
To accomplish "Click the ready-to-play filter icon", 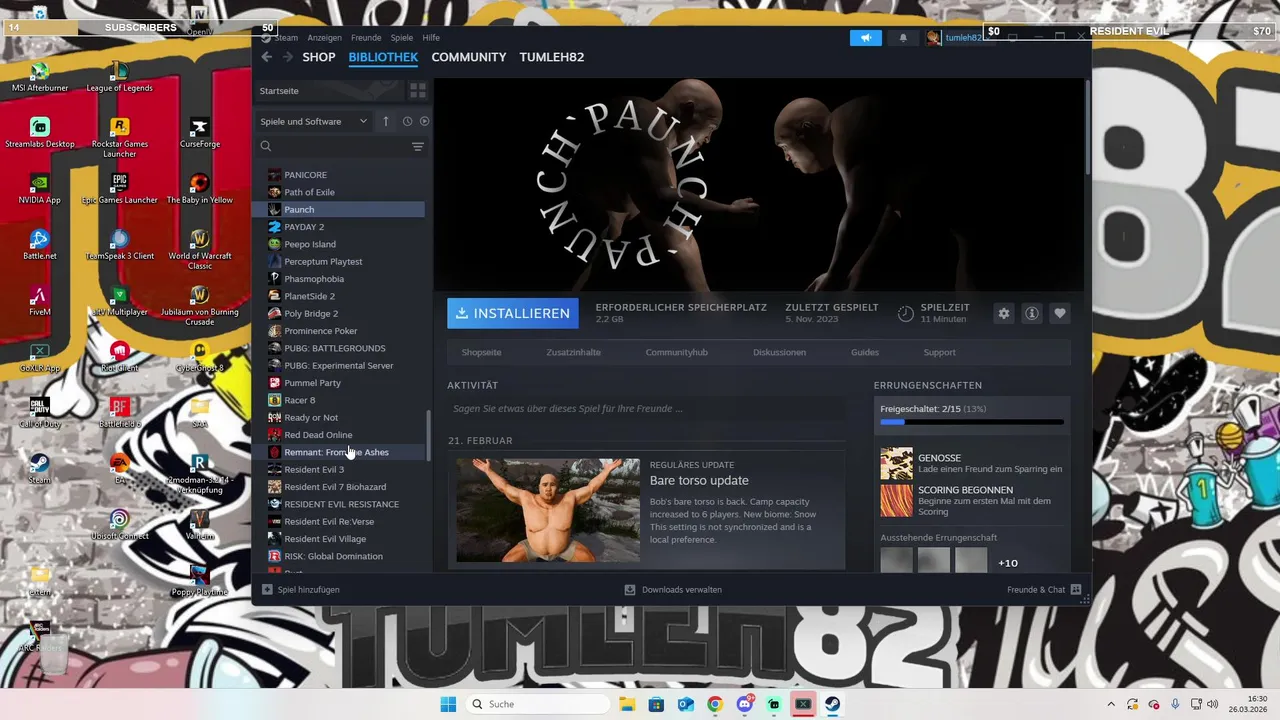I will pos(424,121).
